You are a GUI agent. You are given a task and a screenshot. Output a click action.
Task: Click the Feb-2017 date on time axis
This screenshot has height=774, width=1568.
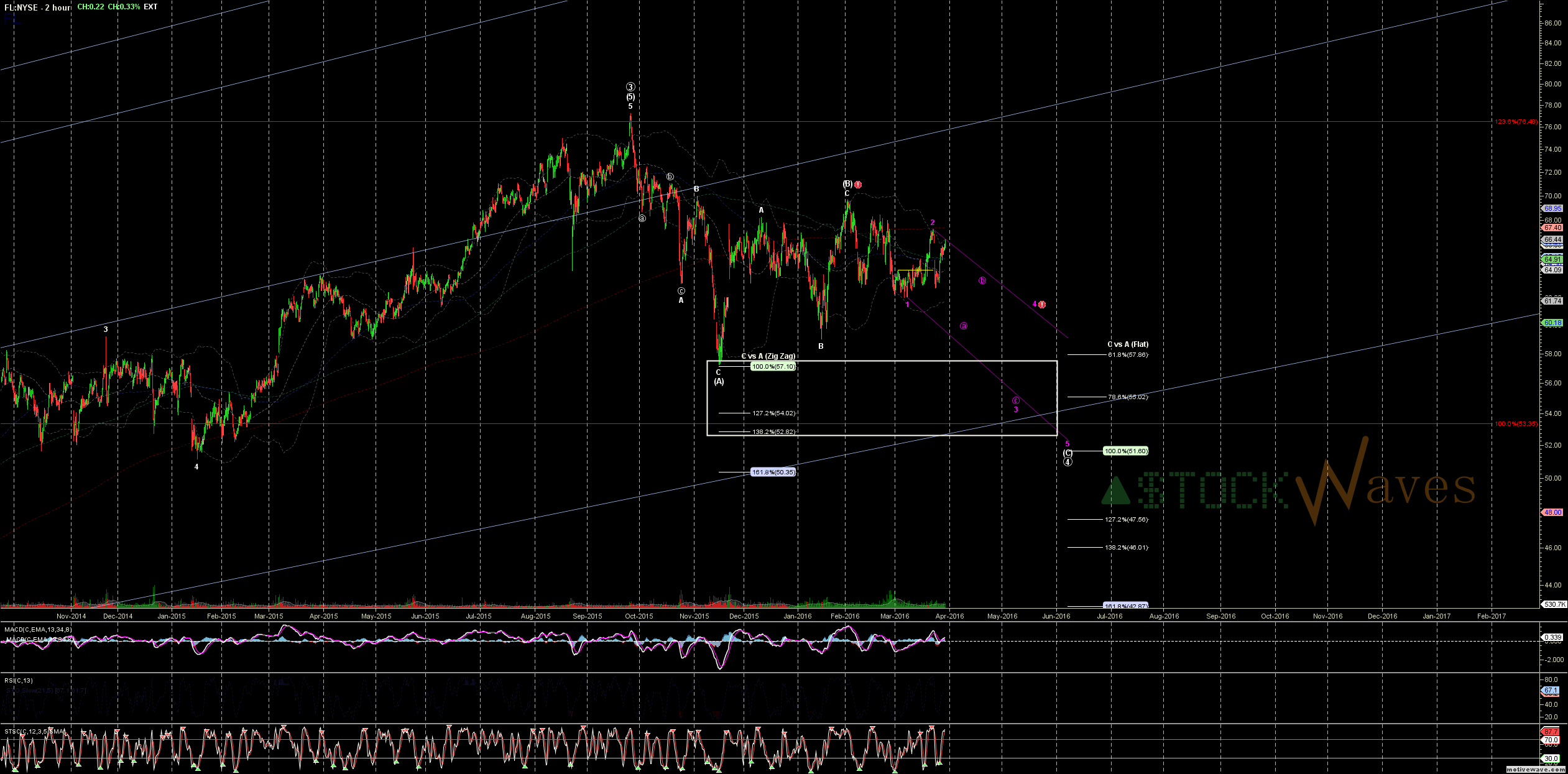click(x=1492, y=617)
